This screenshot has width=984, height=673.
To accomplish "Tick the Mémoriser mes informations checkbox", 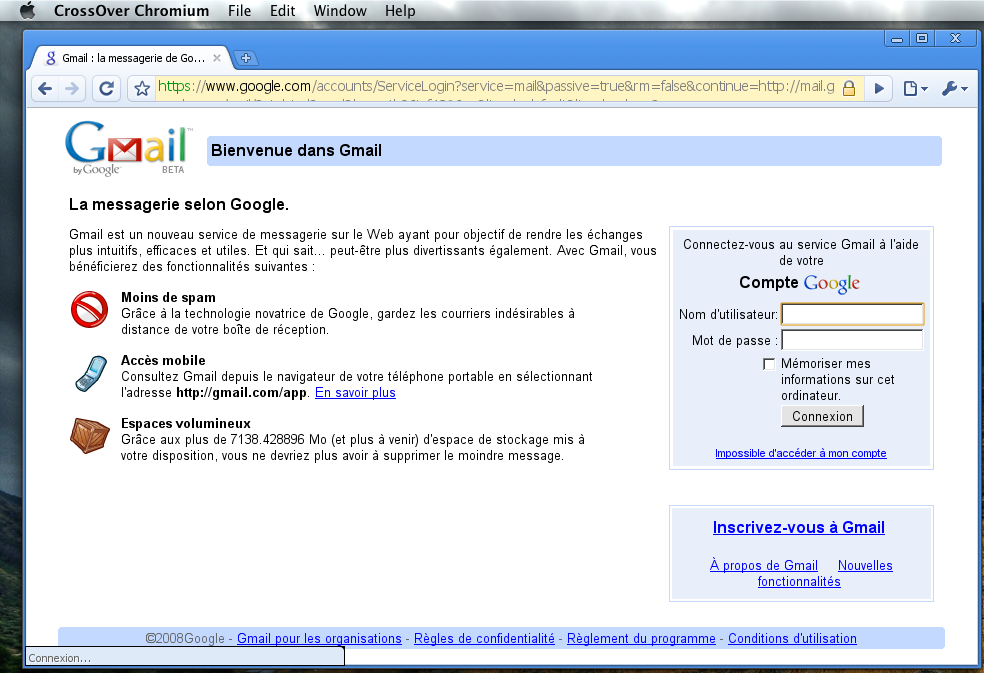I will tap(769, 364).
